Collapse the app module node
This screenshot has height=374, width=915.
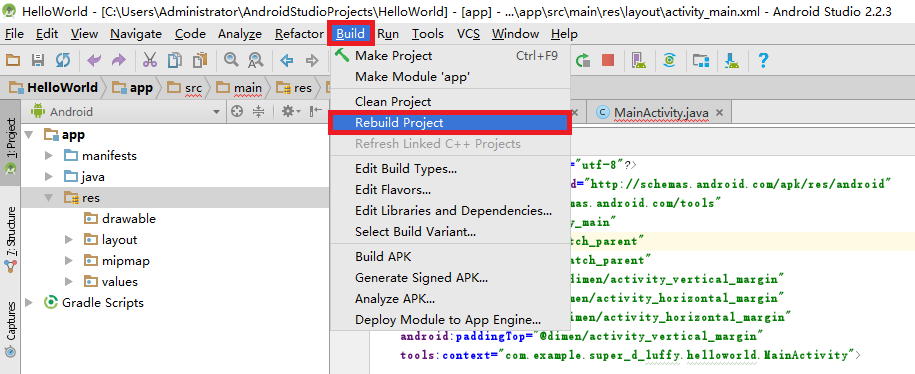point(29,135)
